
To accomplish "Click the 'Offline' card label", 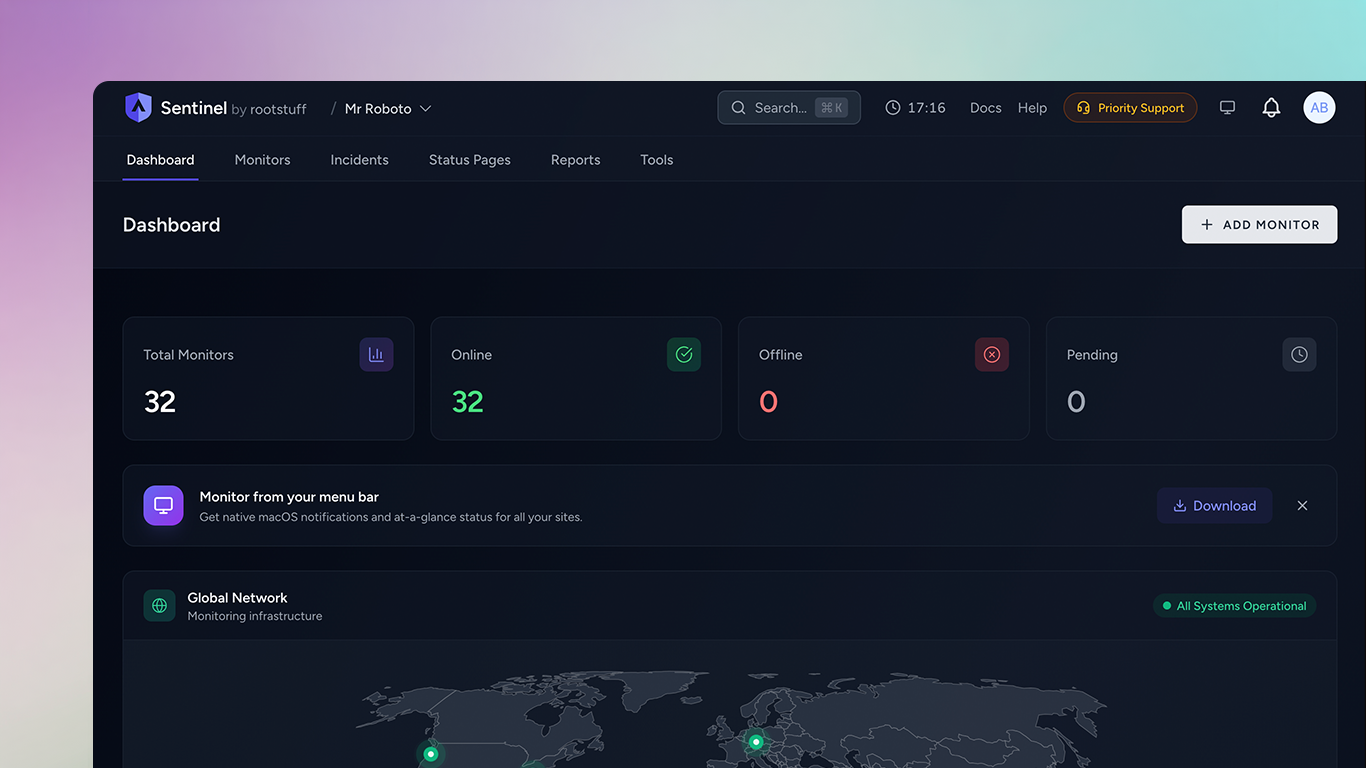I will point(780,355).
